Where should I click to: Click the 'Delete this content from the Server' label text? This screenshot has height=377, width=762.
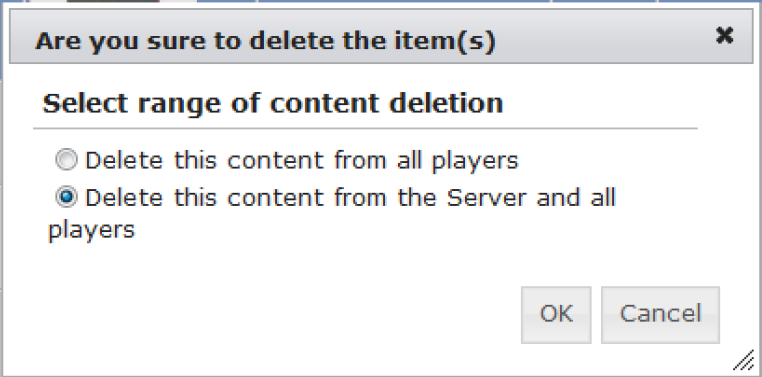coord(331,213)
